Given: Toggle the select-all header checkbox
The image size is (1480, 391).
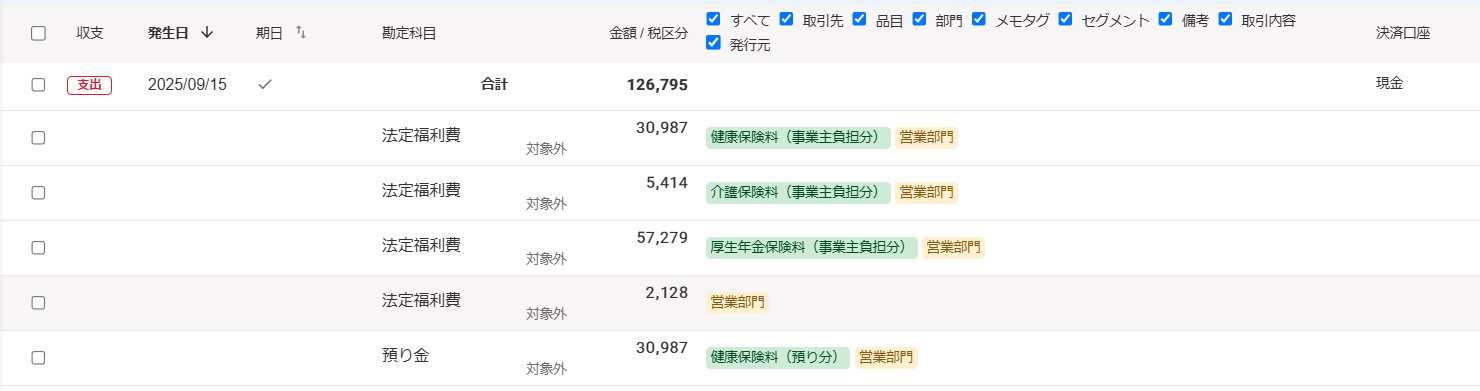Looking at the screenshot, I should pos(38,33).
